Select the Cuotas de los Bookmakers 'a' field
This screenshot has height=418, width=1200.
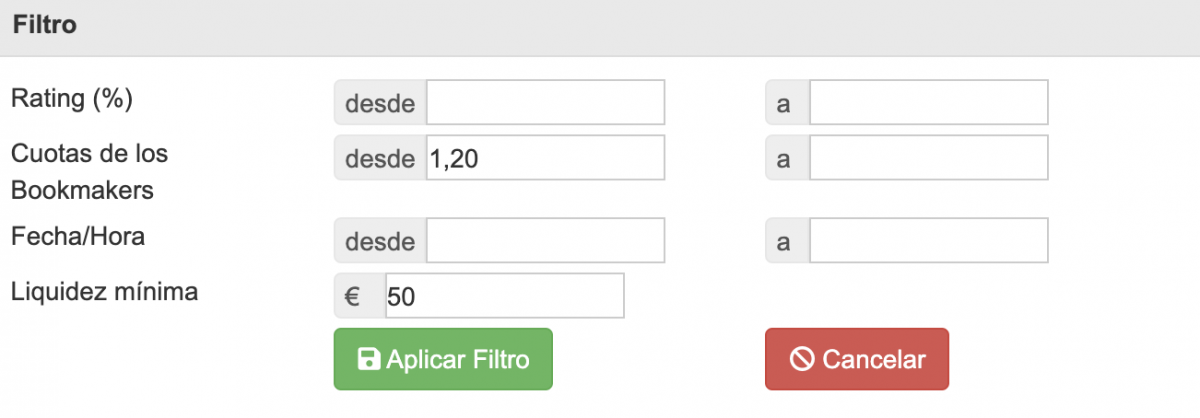[928, 159]
